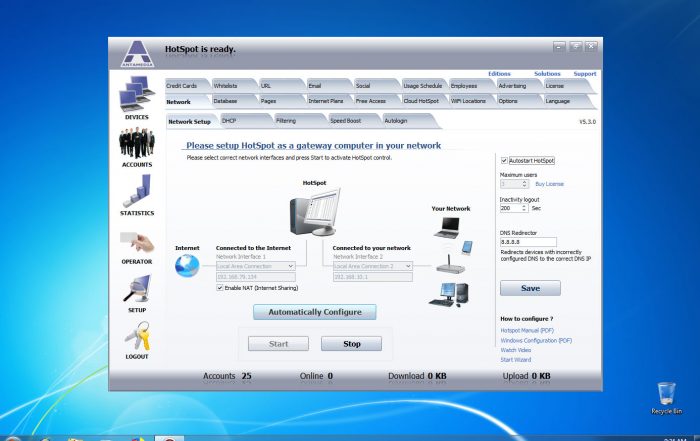Click the Save button
This screenshot has width=700, height=441.
coord(530,288)
